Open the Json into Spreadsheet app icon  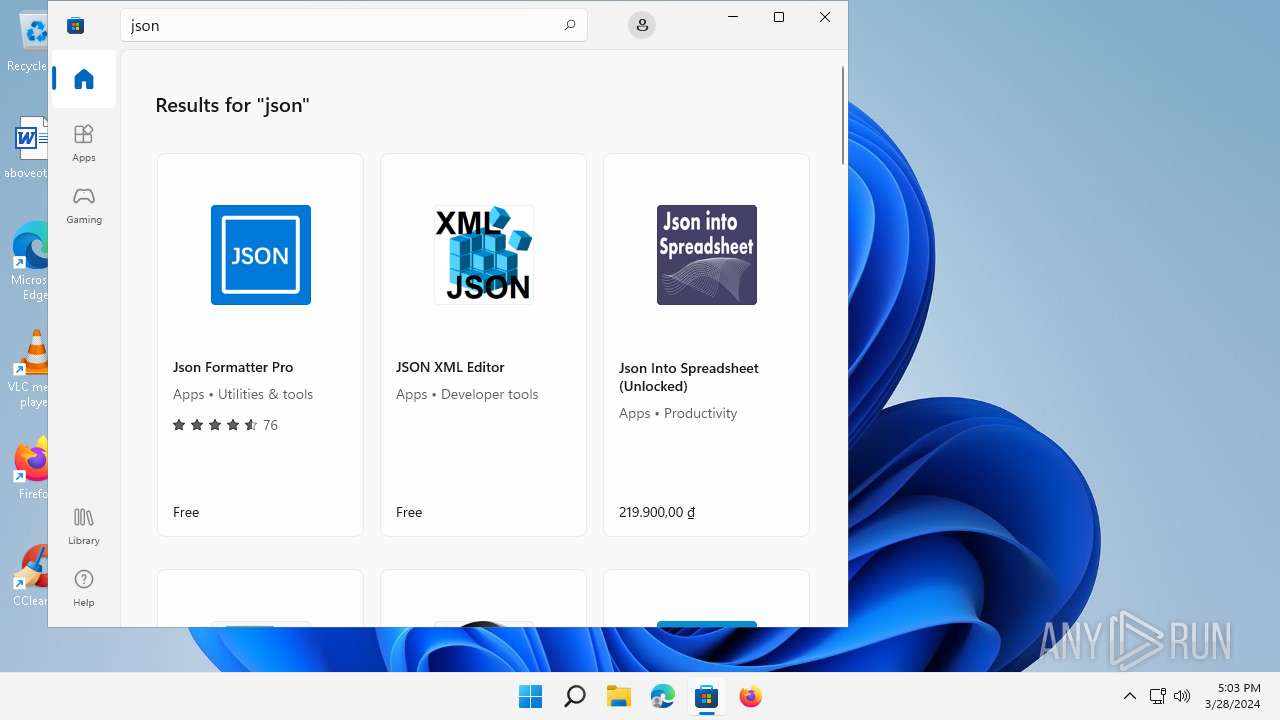point(707,255)
